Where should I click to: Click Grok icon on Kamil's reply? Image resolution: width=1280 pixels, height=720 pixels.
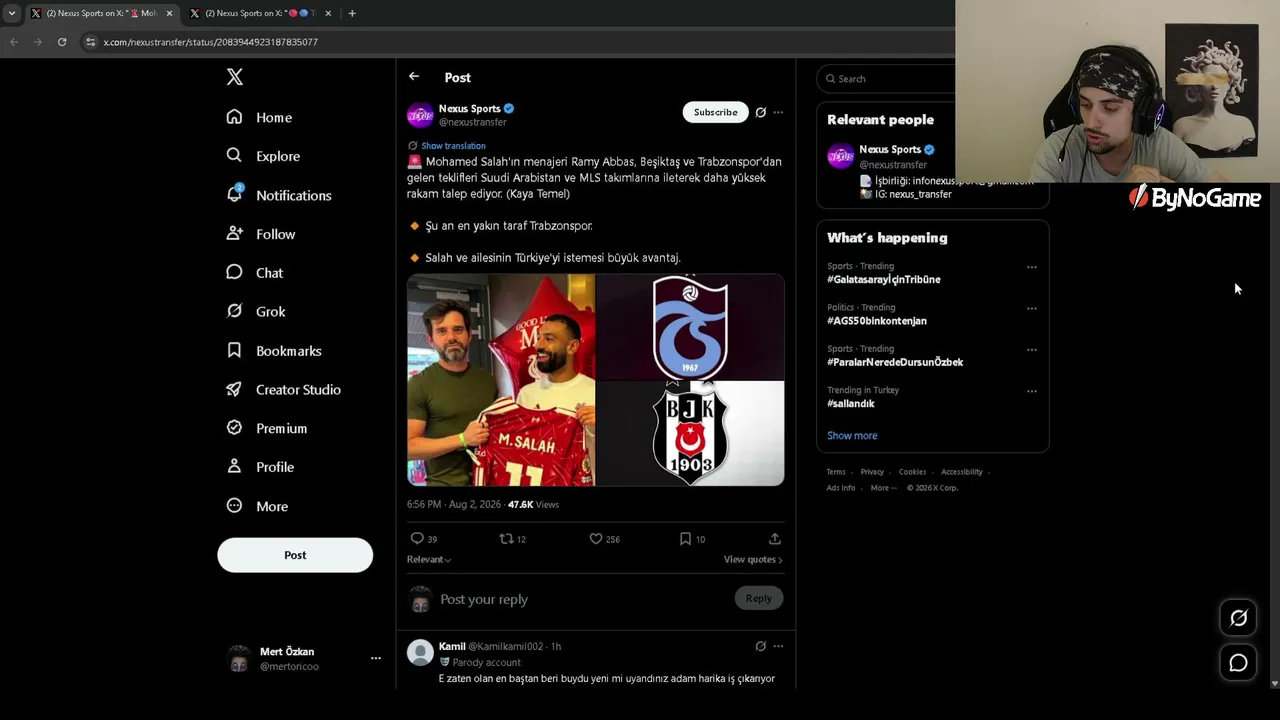point(761,646)
